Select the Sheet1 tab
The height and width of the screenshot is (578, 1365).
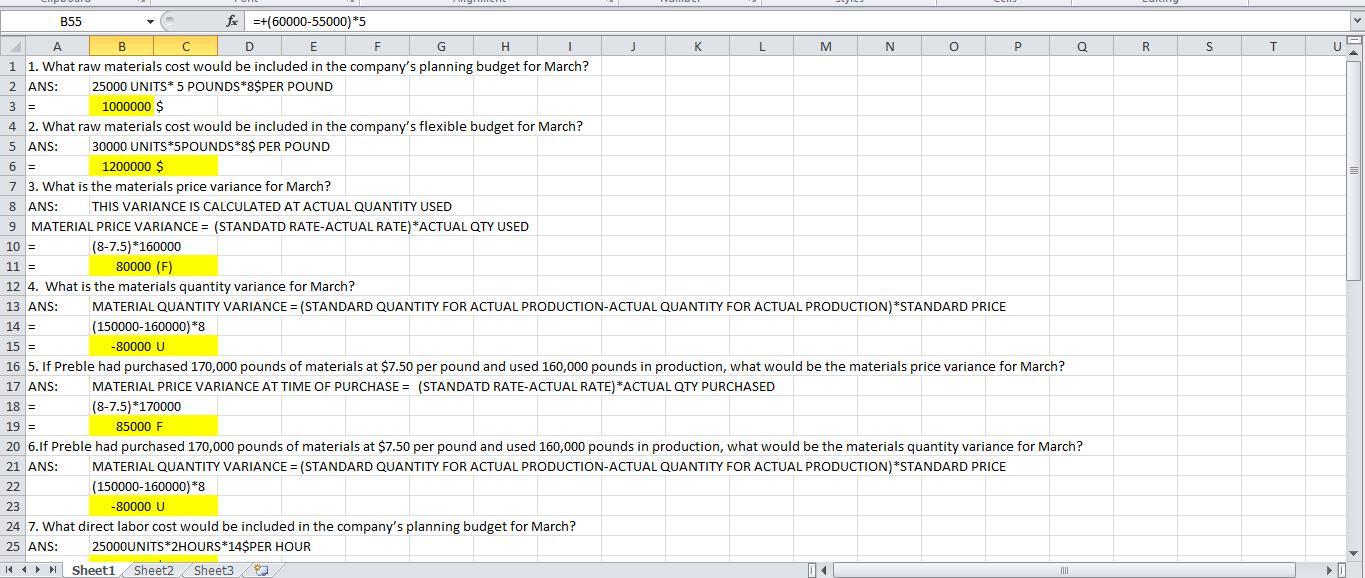pos(93,570)
